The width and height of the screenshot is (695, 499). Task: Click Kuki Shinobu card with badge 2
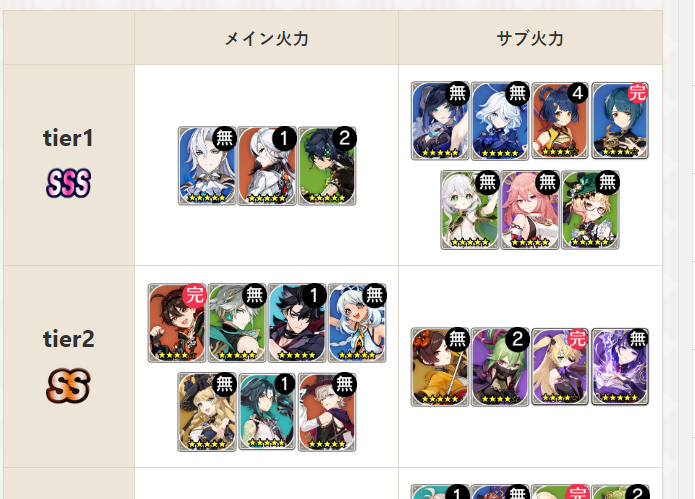[x=500, y=367]
